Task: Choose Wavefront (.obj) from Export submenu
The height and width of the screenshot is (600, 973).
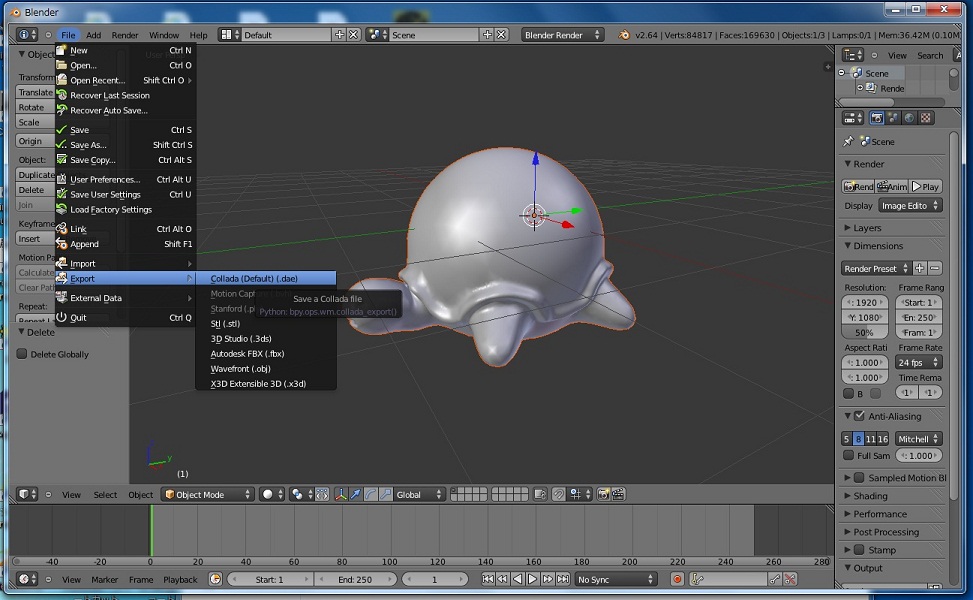Action: [240, 369]
